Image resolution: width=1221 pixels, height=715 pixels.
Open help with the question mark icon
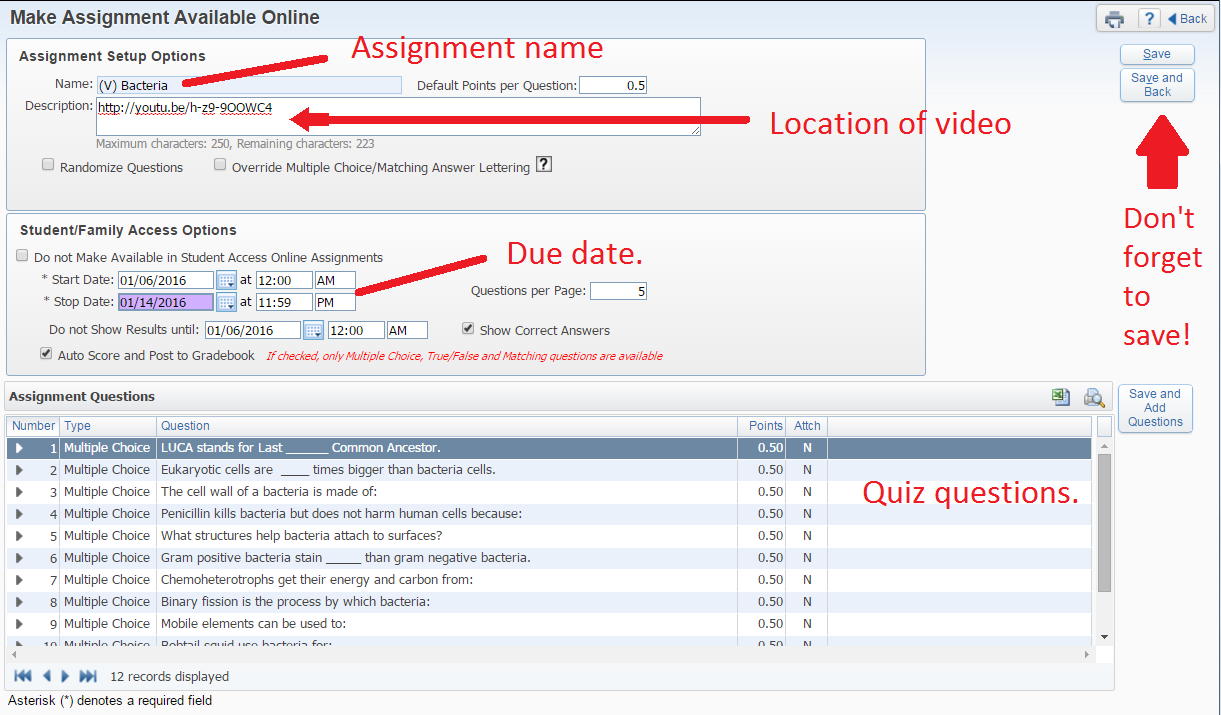coord(1149,19)
